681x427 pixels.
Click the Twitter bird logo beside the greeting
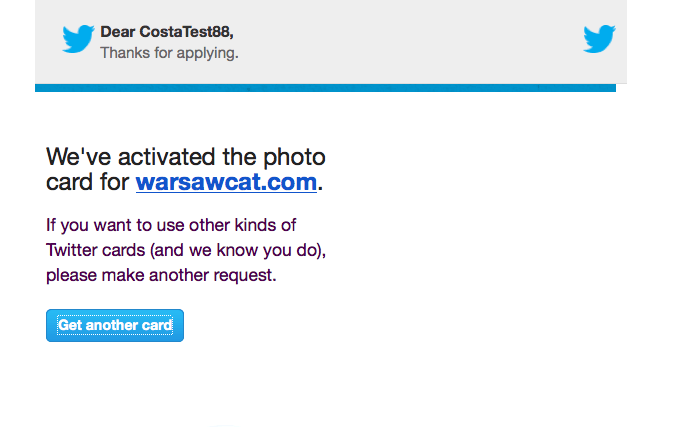[x=78, y=39]
